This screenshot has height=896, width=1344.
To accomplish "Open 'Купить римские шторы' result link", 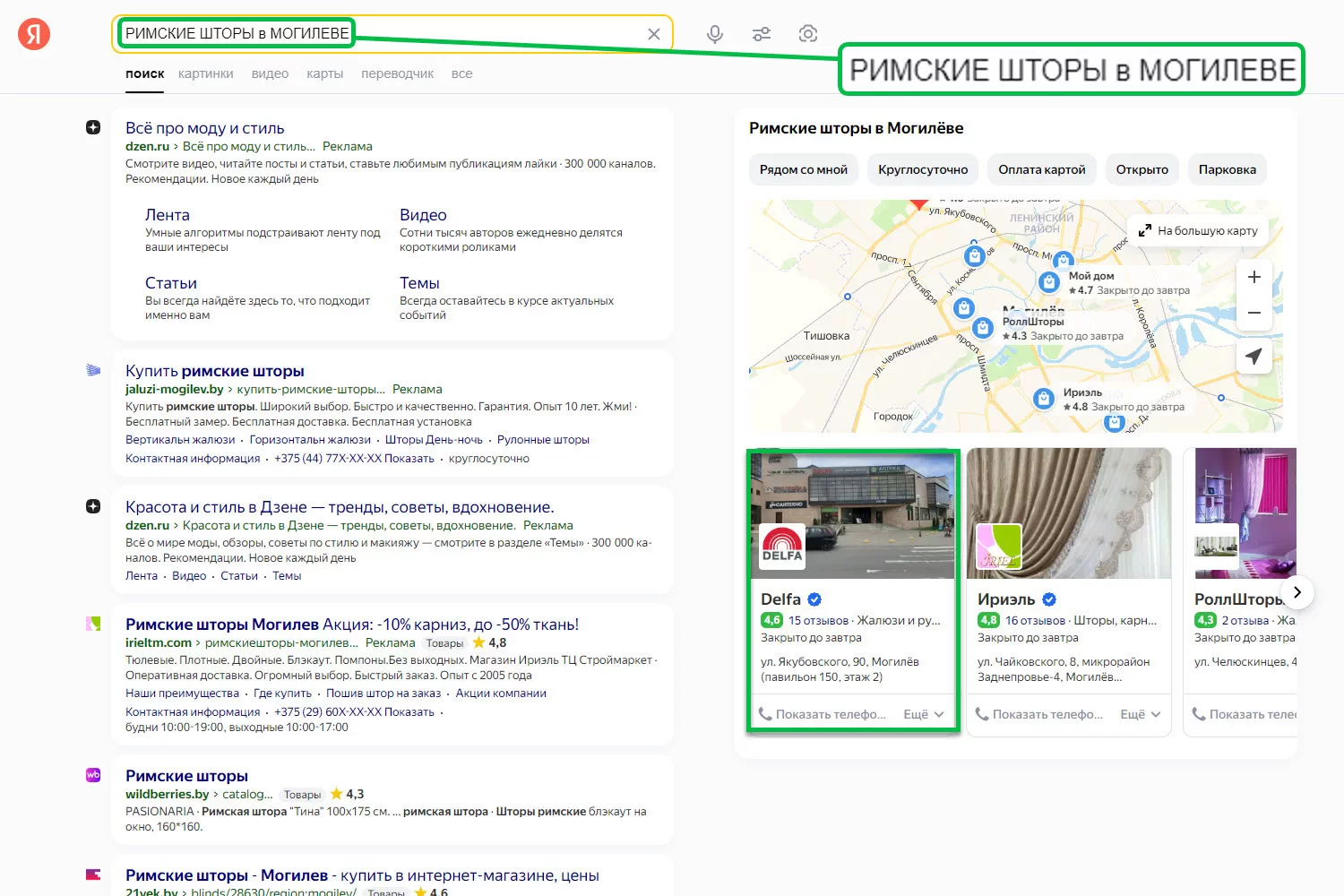I will (x=215, y=371).
